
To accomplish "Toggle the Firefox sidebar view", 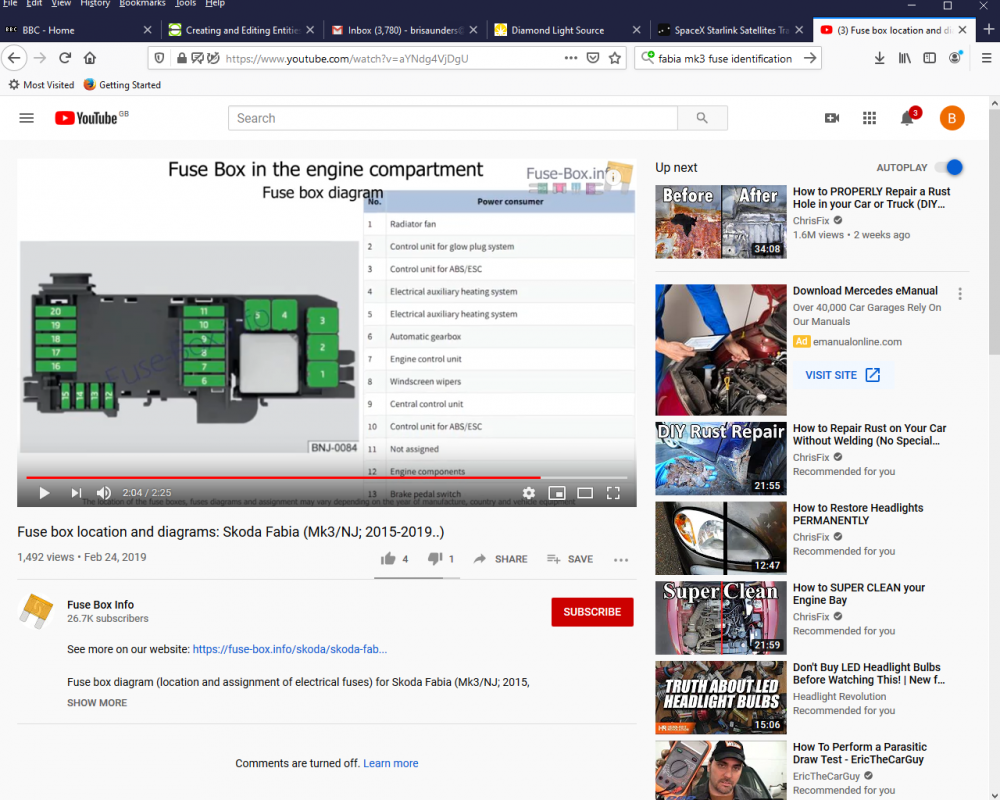I will pyautogui.click(x=930, y=58).
